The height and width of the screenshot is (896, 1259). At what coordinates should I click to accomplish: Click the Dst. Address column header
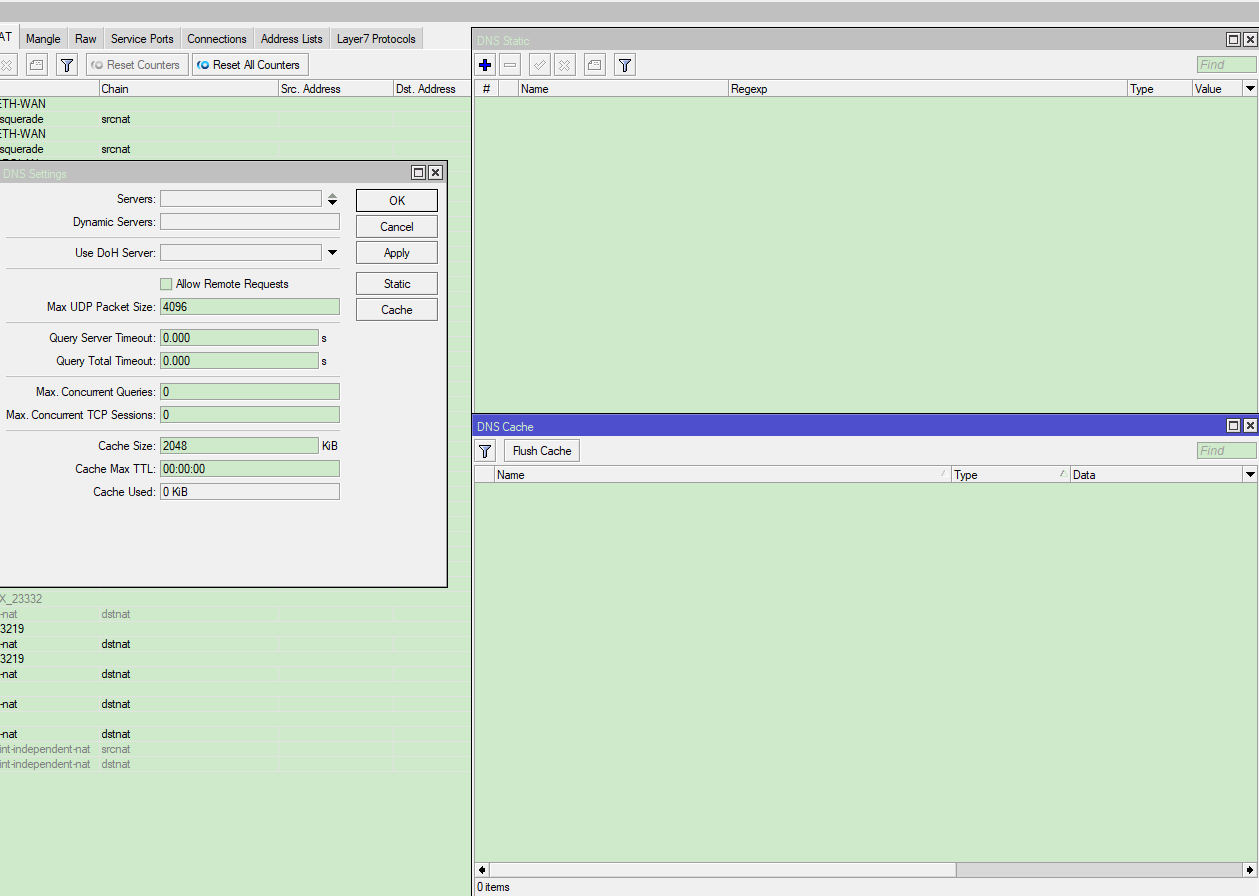pos(431,89)
